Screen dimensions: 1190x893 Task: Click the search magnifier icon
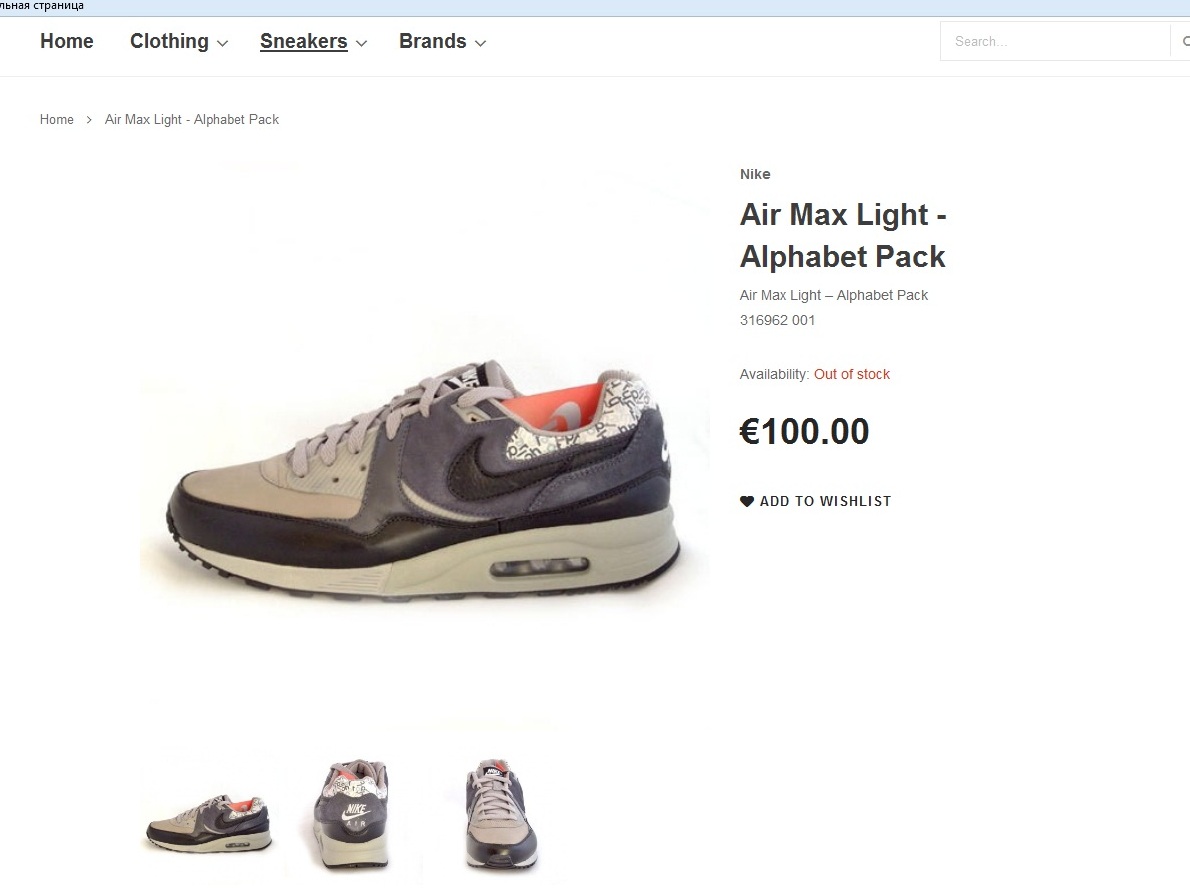point(1184,41)
